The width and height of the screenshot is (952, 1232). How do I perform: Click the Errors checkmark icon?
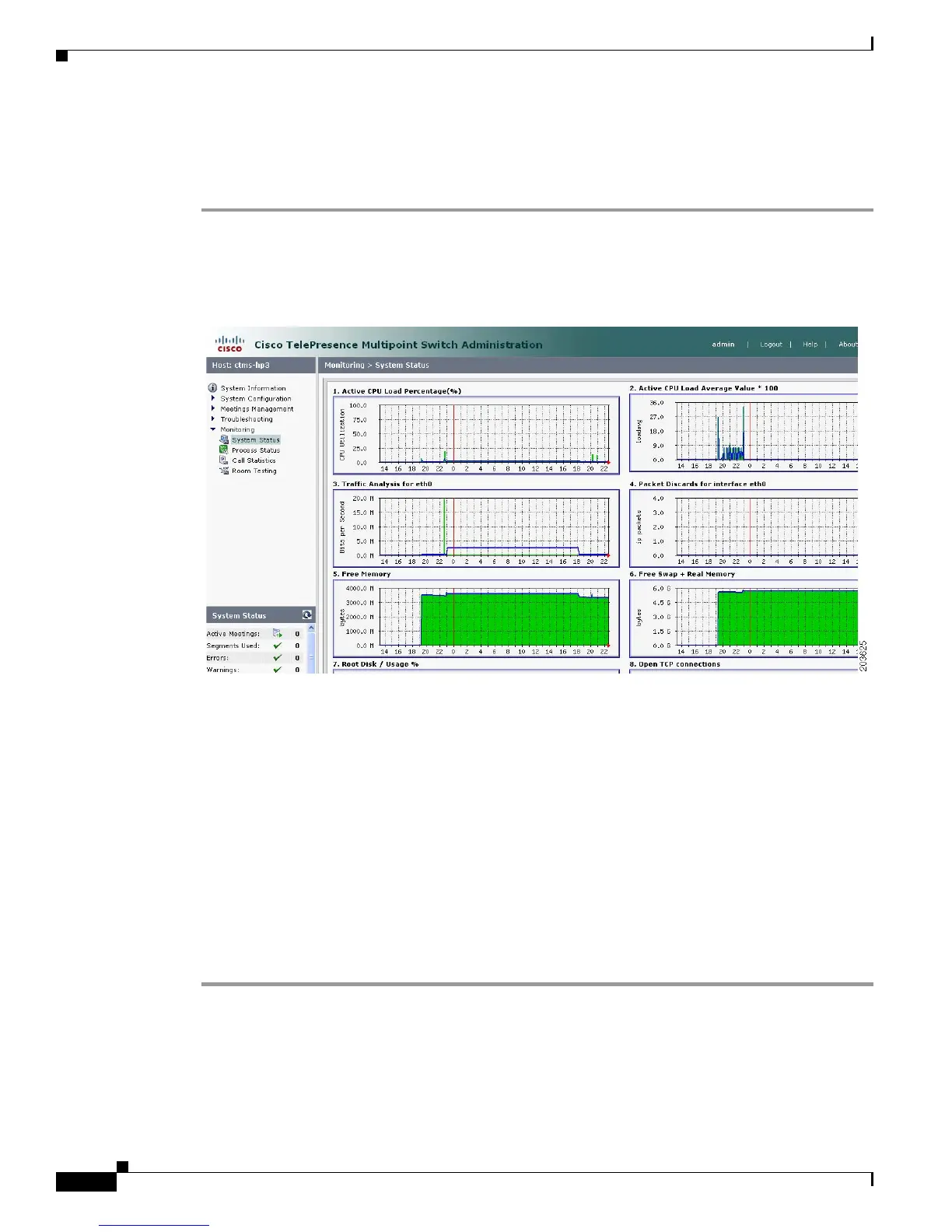point(278,657)
